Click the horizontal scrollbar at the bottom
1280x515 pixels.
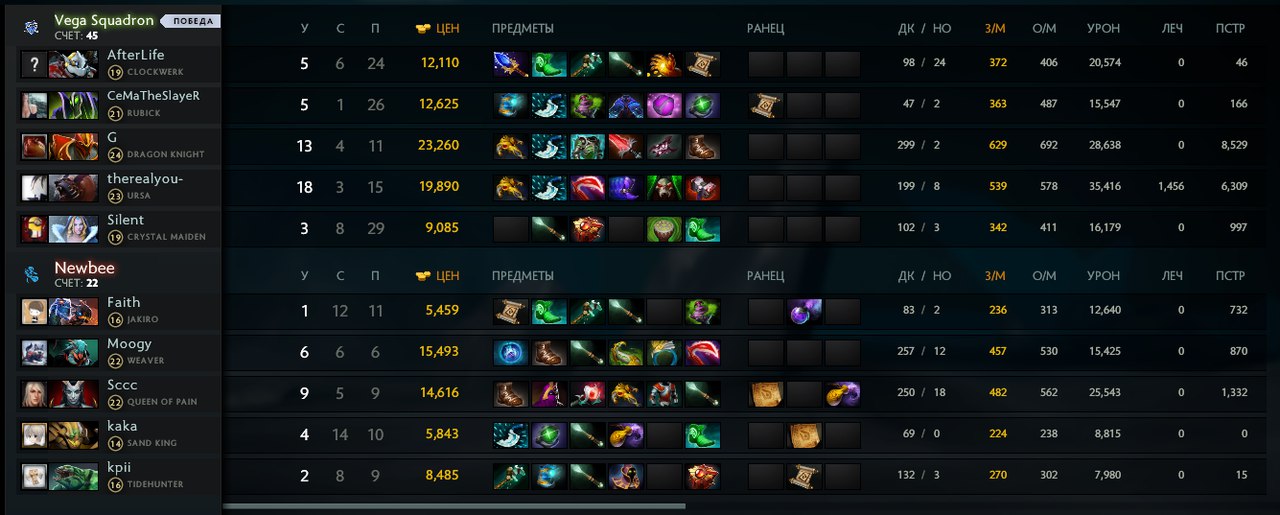(454, 506)
